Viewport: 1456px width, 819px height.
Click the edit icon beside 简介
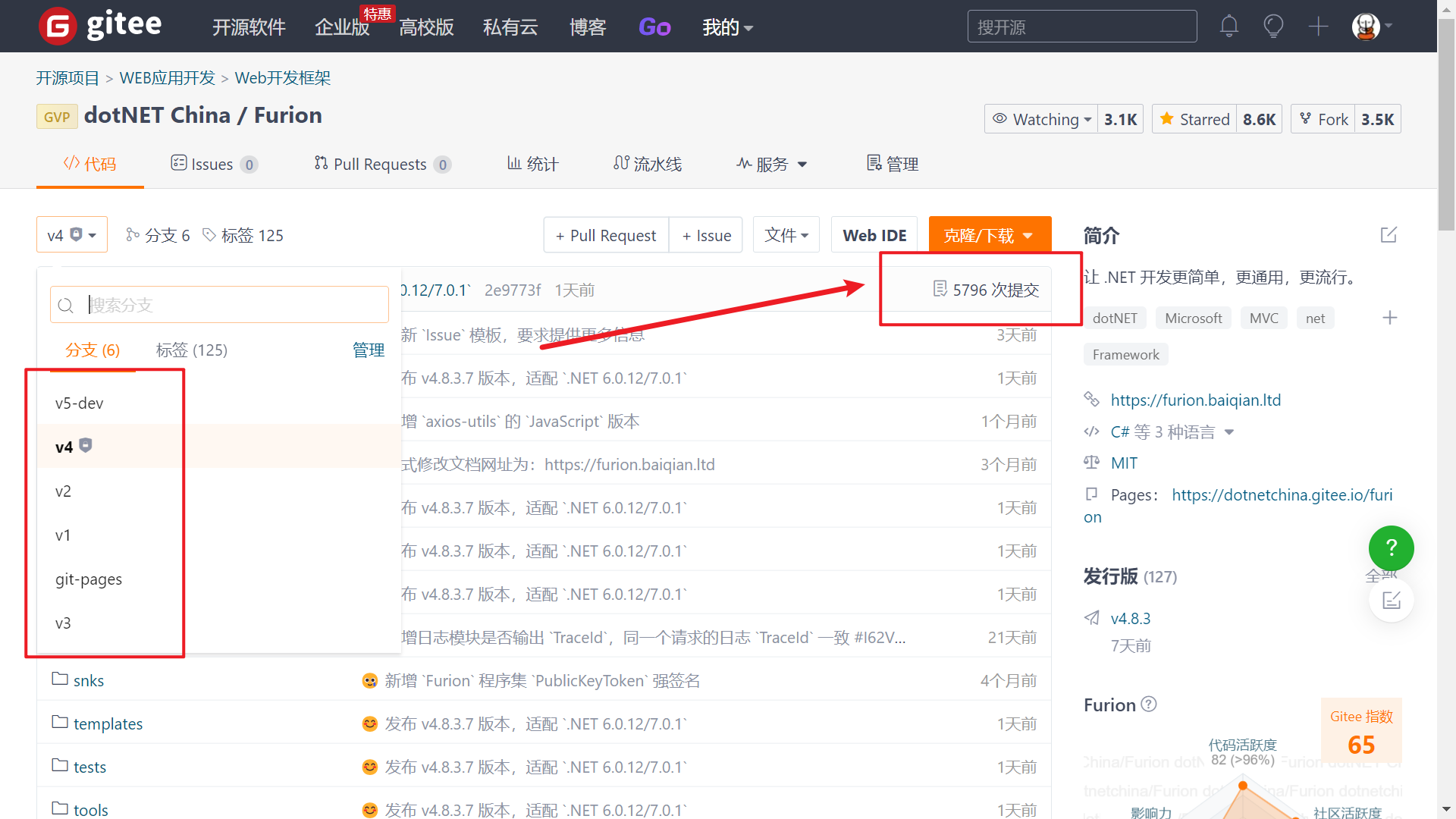(x=1389, y=235)
